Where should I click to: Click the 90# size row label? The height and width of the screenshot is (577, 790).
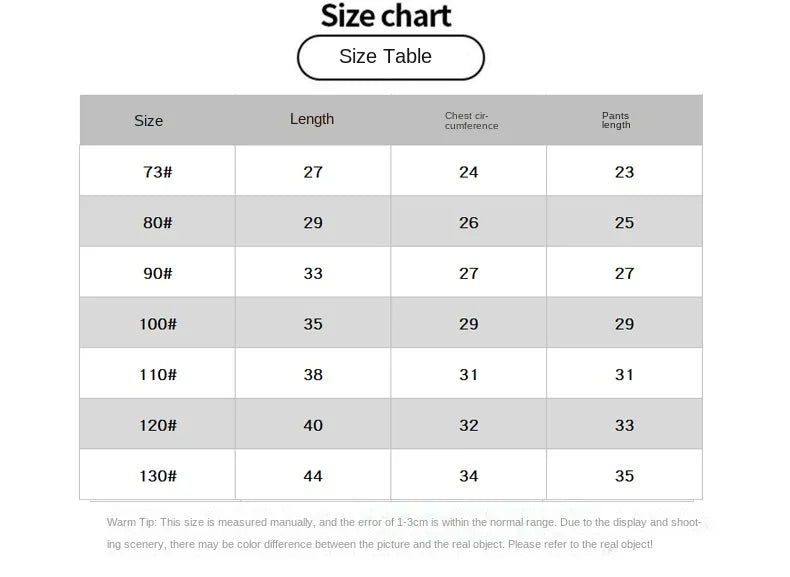(x=158, y=273)
